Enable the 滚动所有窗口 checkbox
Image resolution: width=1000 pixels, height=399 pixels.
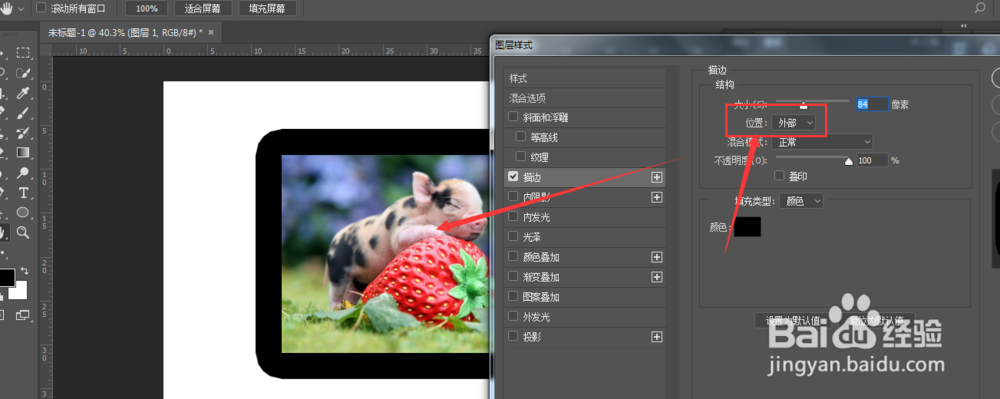[x=41, y=8]
